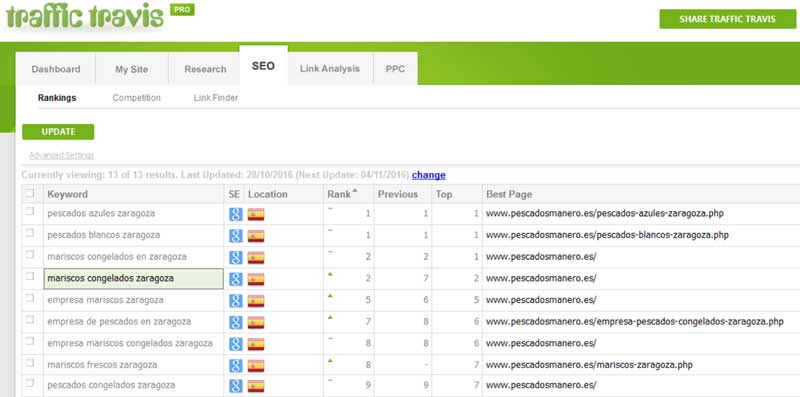Open the Dashboard tab
The height and width of the screenshot is (397, 800).
coord(56,69)
